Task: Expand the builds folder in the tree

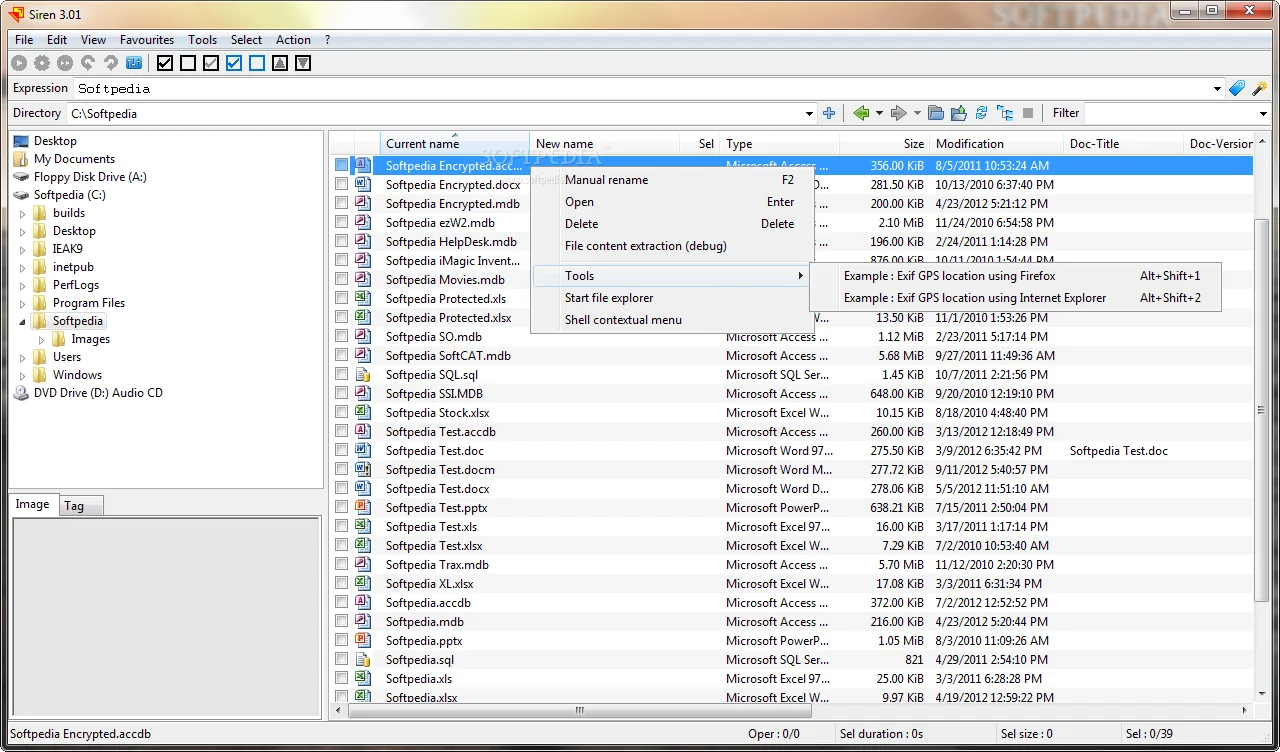Action: (x=23, y=213)
